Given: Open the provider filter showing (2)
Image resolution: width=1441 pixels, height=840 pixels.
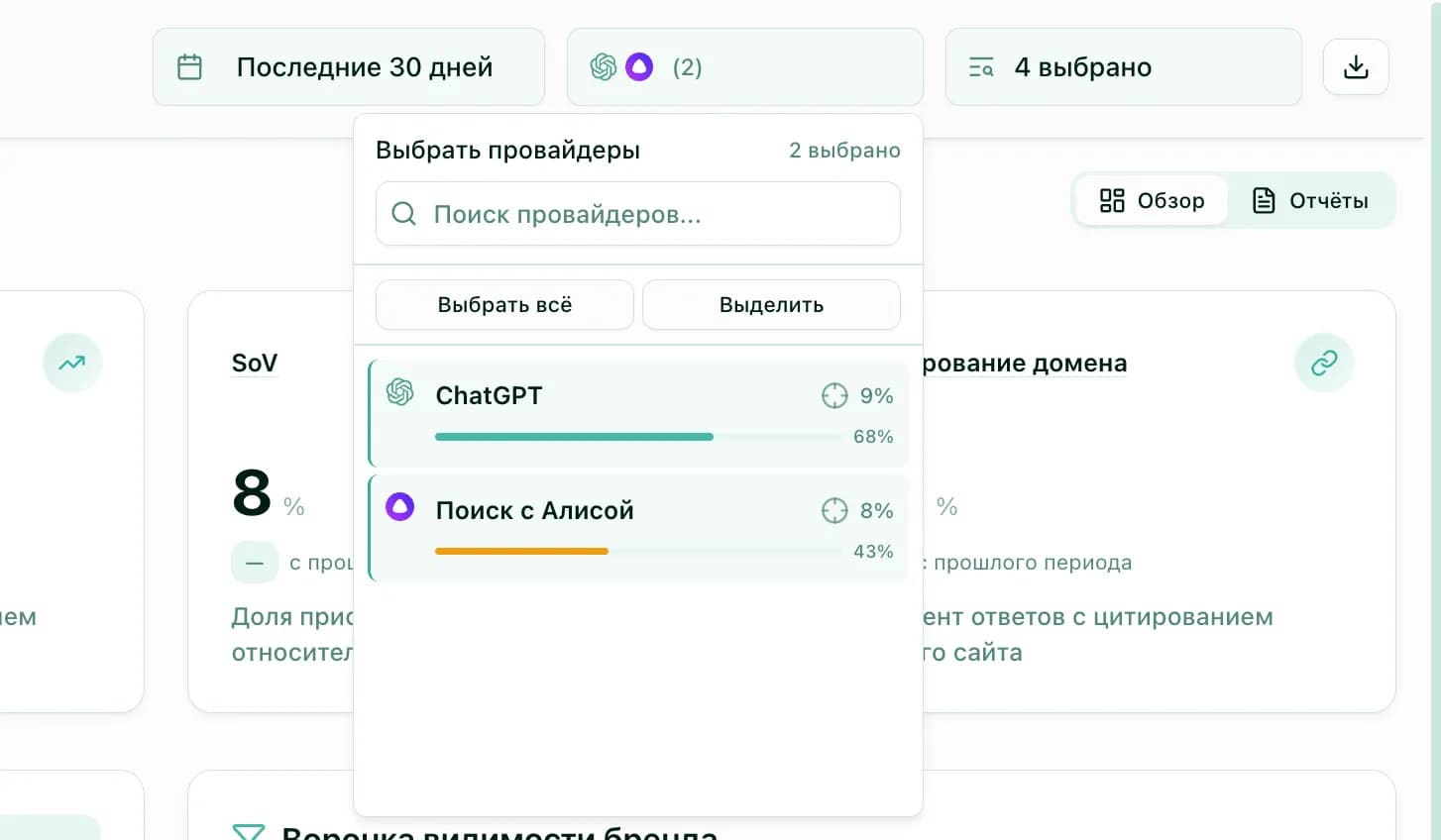Looking at the screenshot, I should tap(745, 66).
